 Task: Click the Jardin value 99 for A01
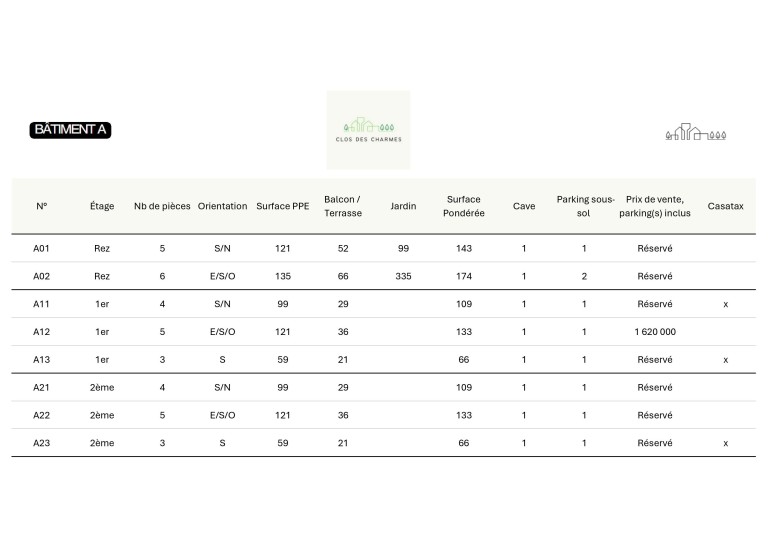(x=403, y=248)
